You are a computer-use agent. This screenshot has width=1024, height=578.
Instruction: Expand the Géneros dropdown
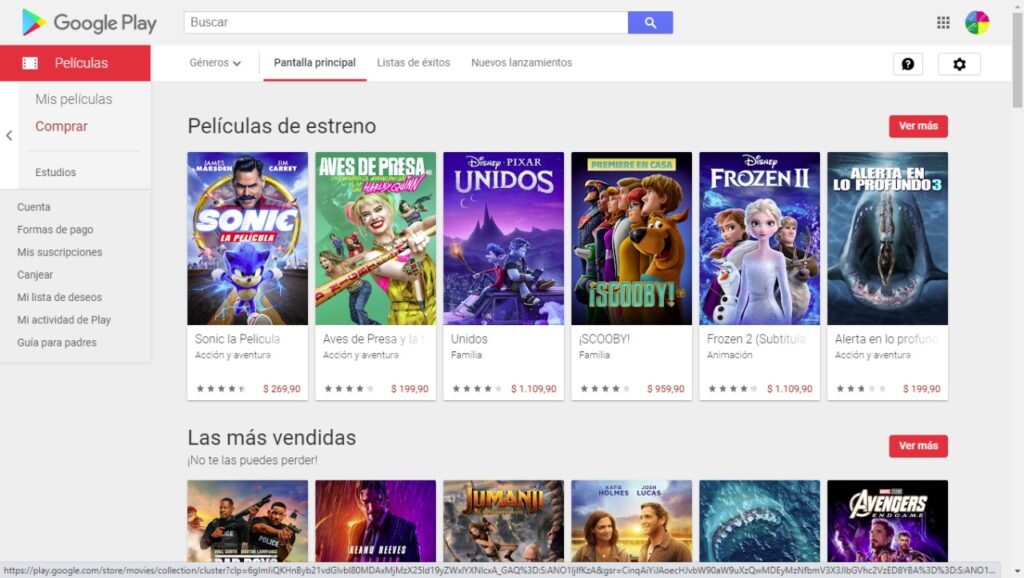(215, 63)
